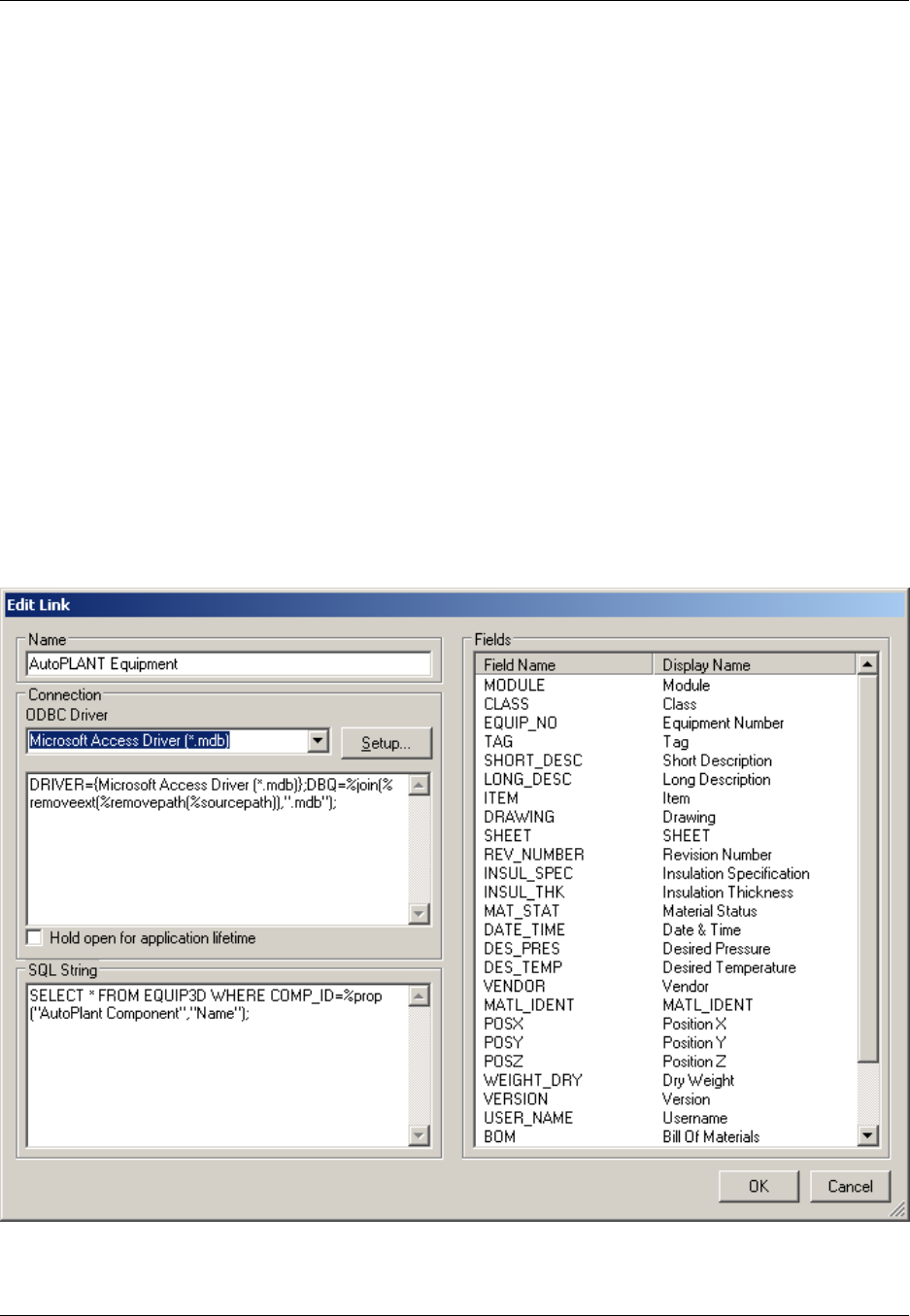910x1316 pixels.
Task: Click the dialog resize grip corner
Action: (898, 1210)
